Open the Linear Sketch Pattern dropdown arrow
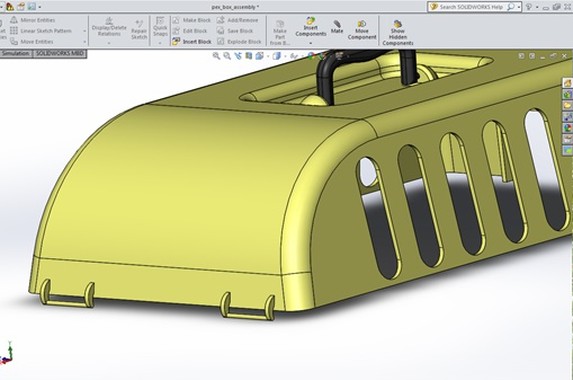Screen dimensions: 573x380 85,31
